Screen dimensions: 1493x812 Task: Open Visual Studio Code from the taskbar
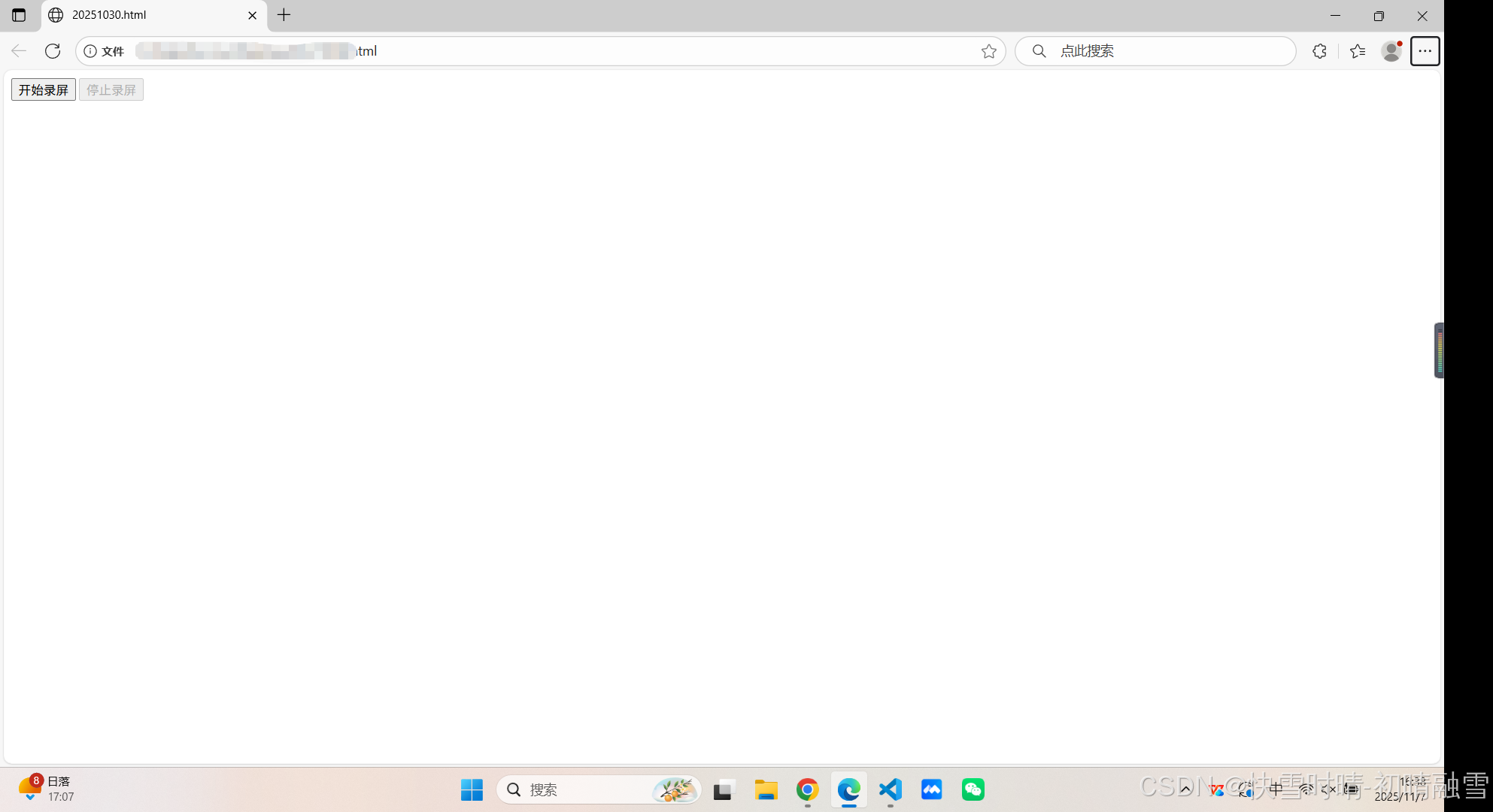pos(890,789)
